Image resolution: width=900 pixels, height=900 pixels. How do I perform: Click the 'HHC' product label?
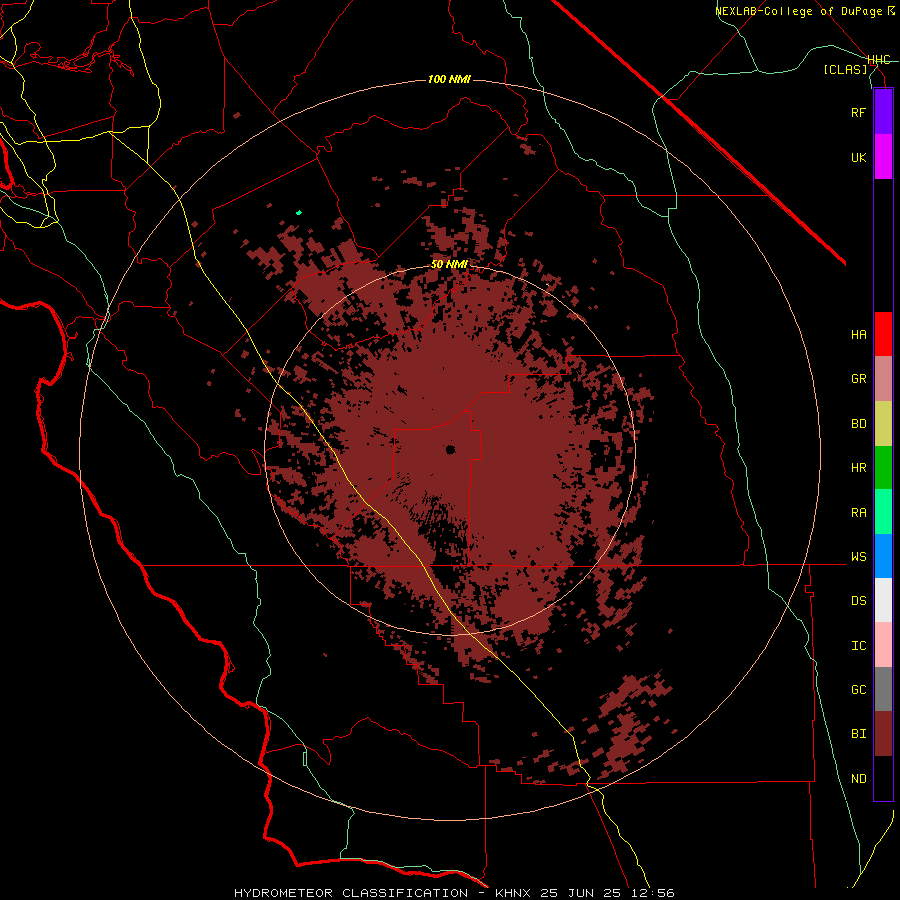click(x=878, y=60)
